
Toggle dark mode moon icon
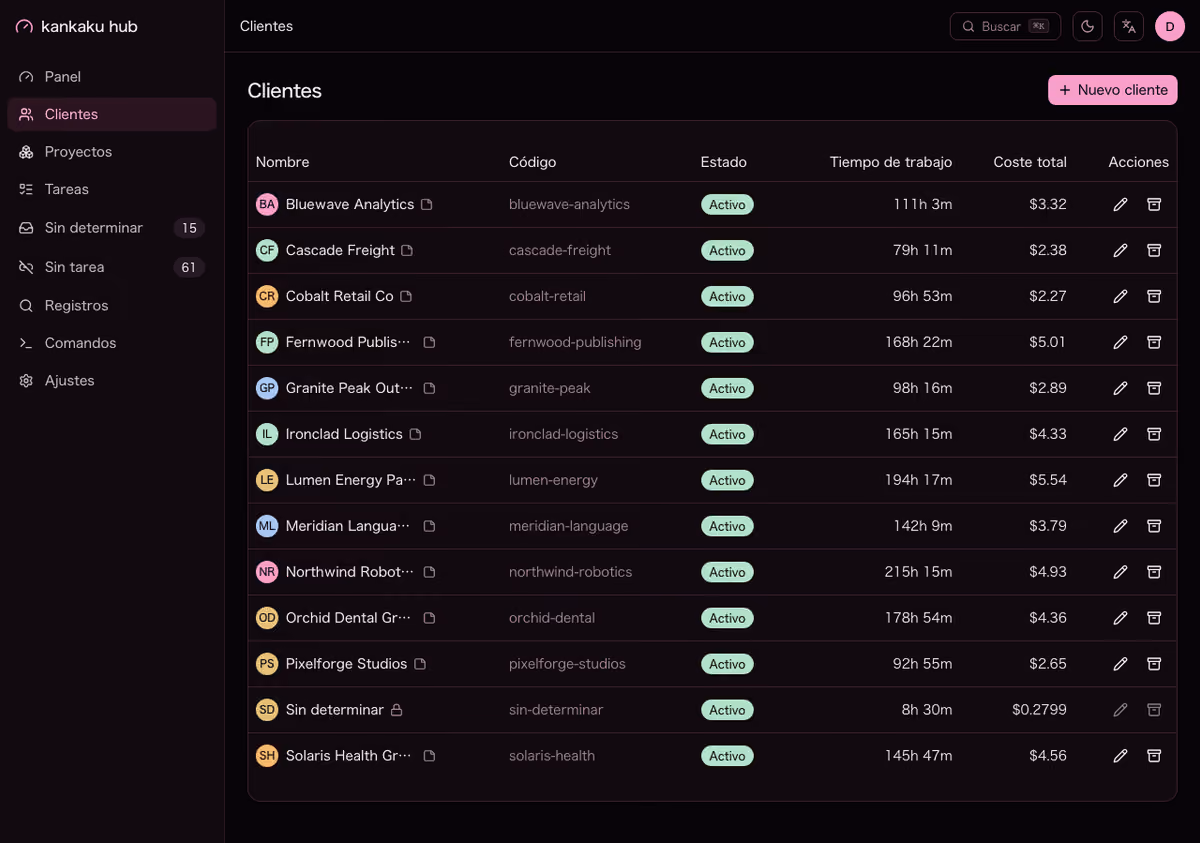coord(1087,26)
